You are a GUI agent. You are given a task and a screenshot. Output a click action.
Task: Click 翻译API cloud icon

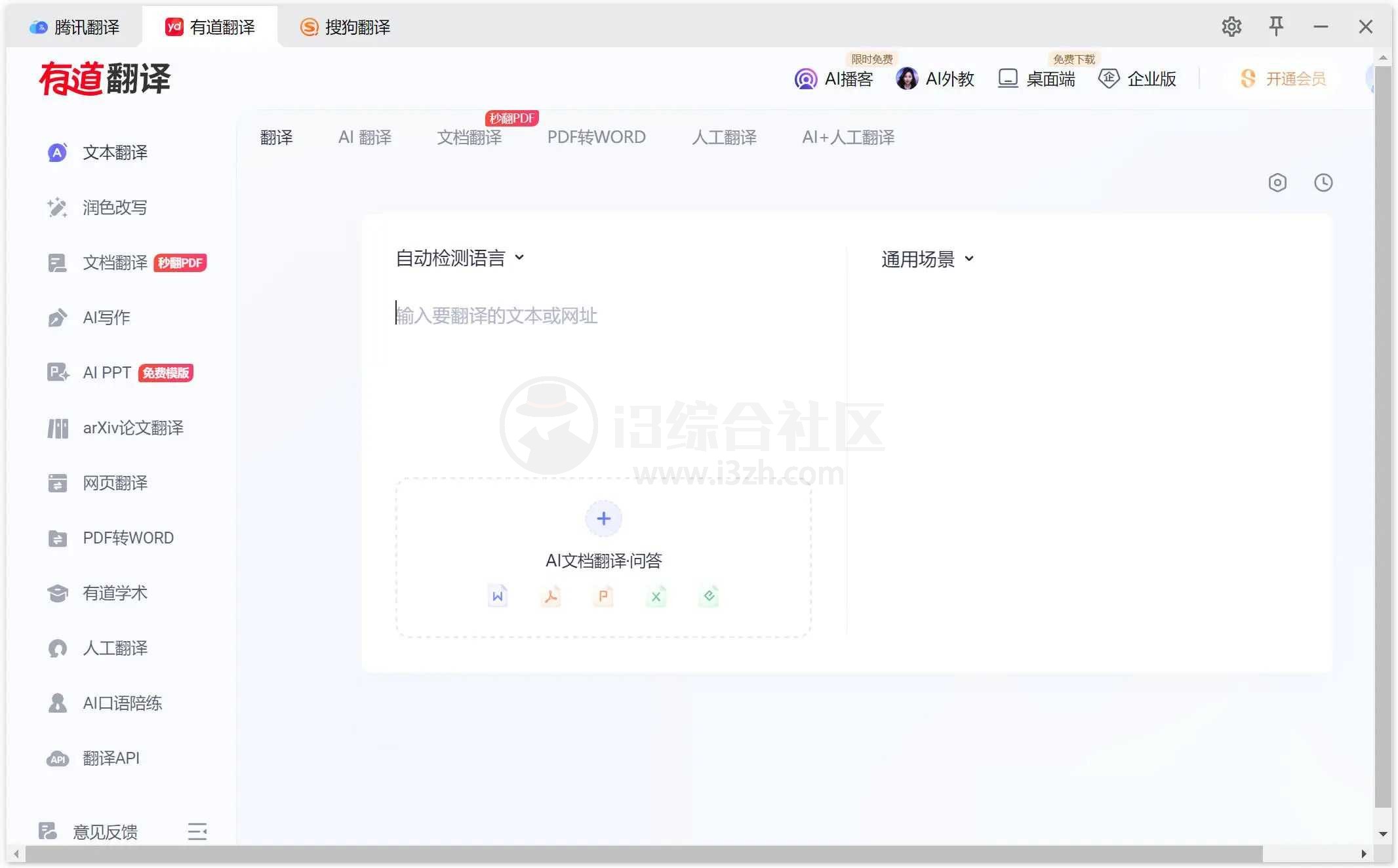pyautogui.click(x=58, y=759)
